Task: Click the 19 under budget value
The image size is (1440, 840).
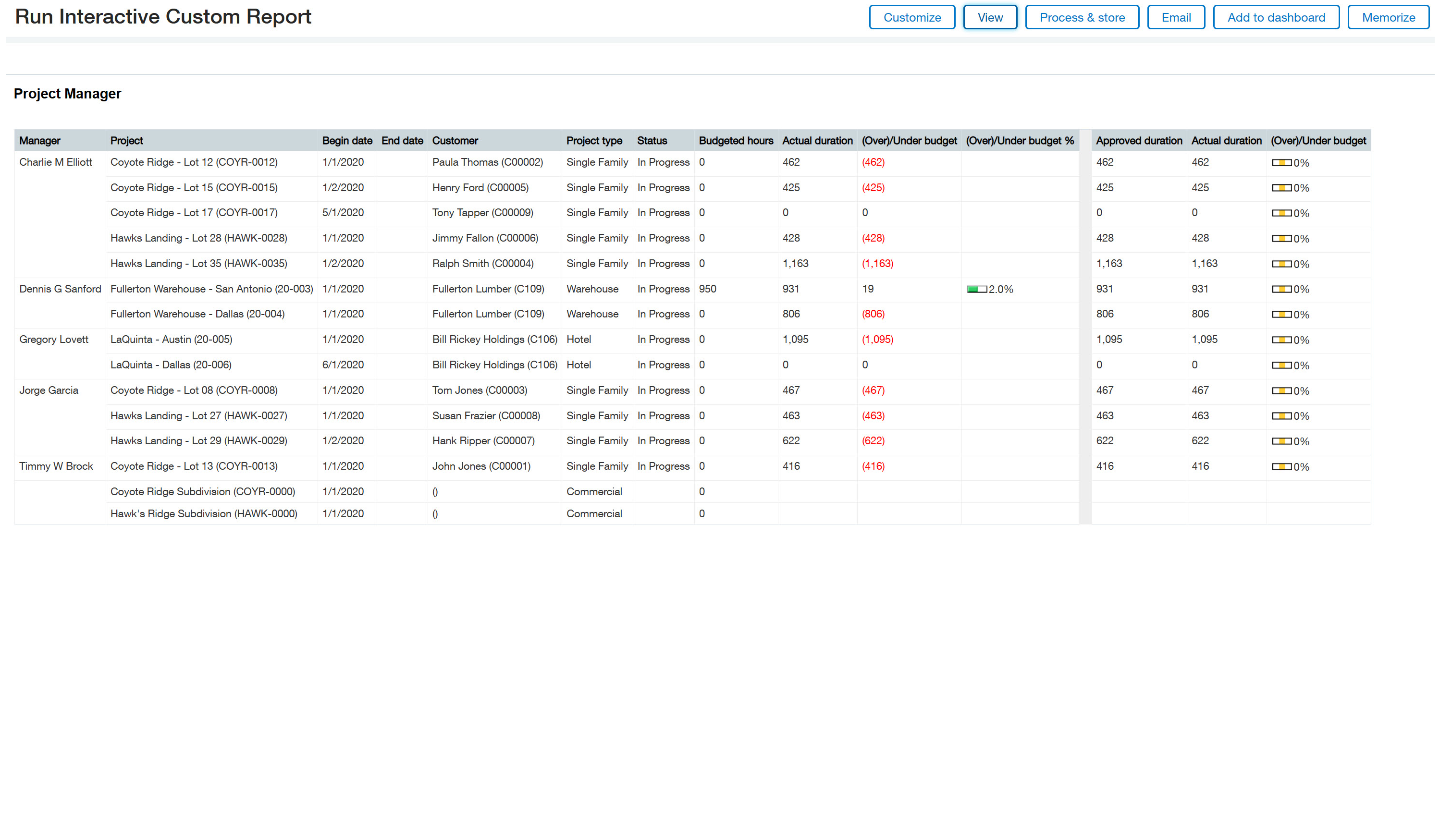Action: click(x=867, y=289)
